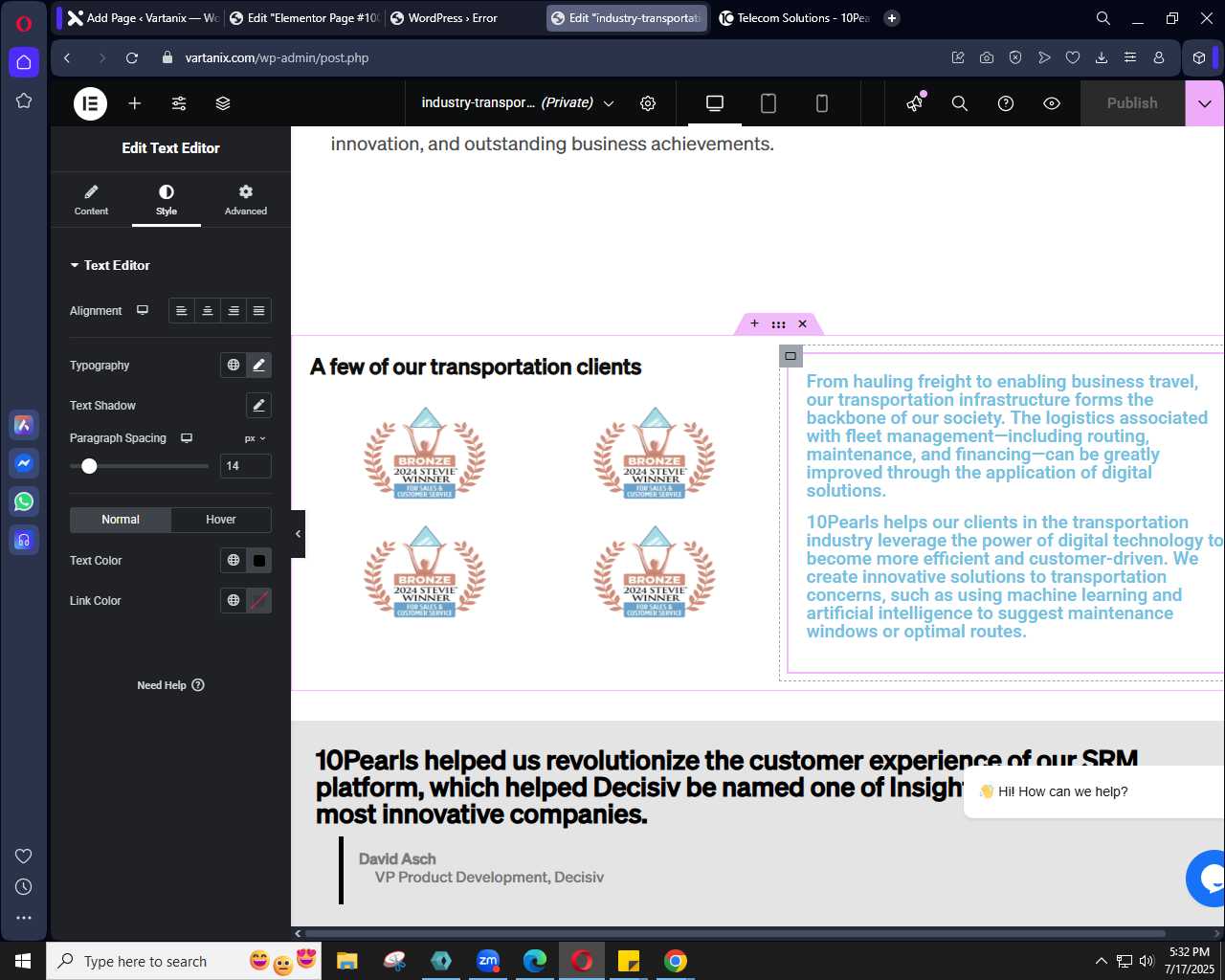Align text right
This screenshot has height=980, width=1225.
(x=234, y=311)
